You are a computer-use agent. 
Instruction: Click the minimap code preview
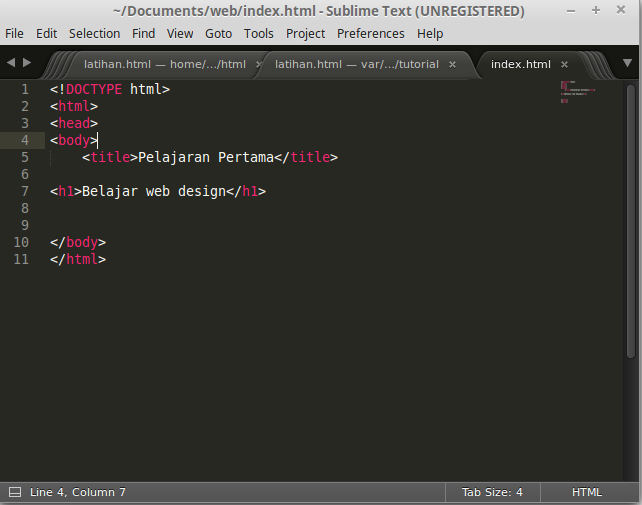[577, 92]
